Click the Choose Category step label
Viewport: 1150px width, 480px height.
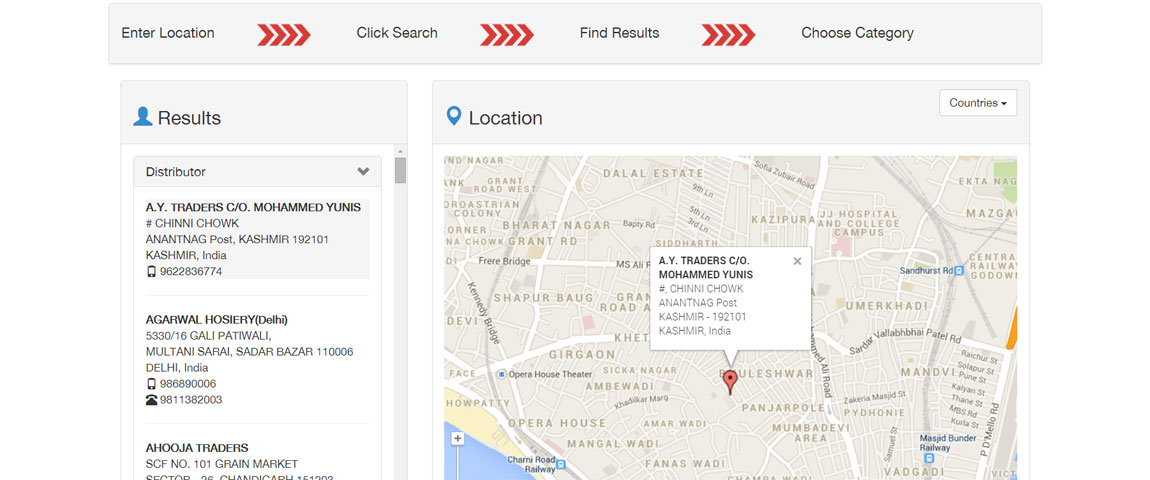pos(857,33)
